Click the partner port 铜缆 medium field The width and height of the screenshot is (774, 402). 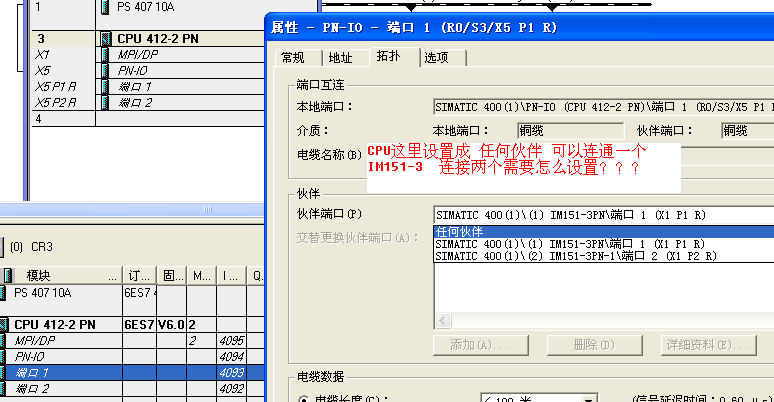tap(747, 131)
